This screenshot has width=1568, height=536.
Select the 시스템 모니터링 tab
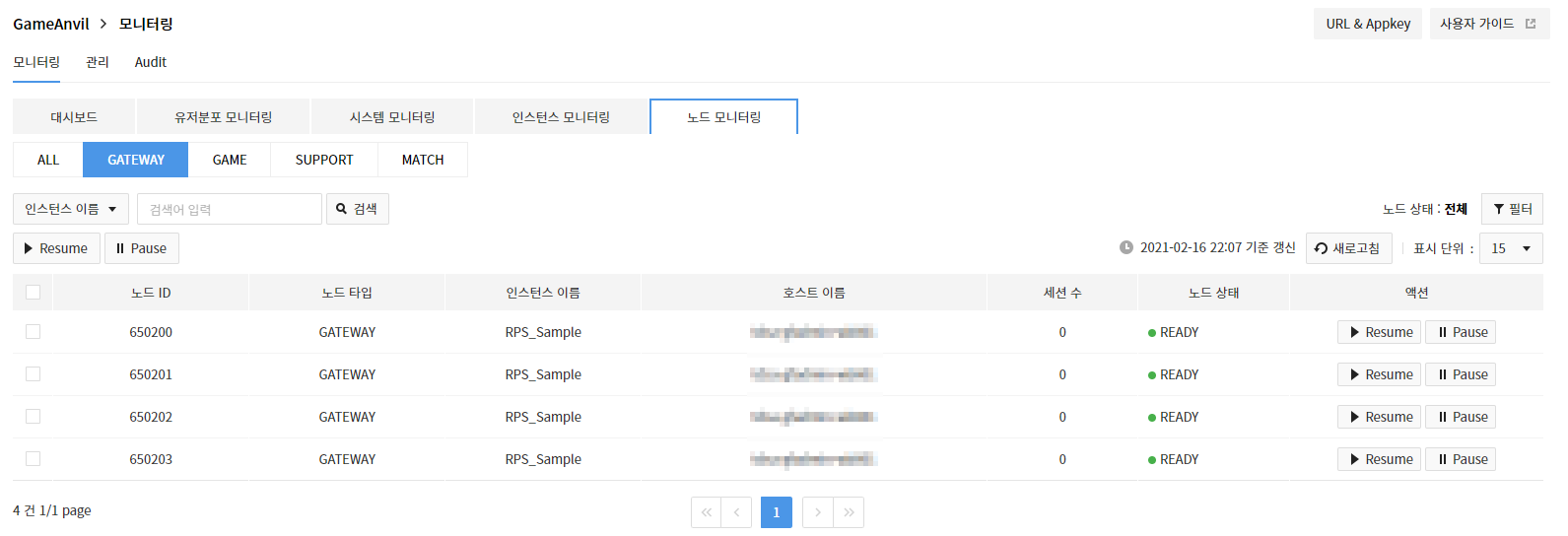coord(392,116)
